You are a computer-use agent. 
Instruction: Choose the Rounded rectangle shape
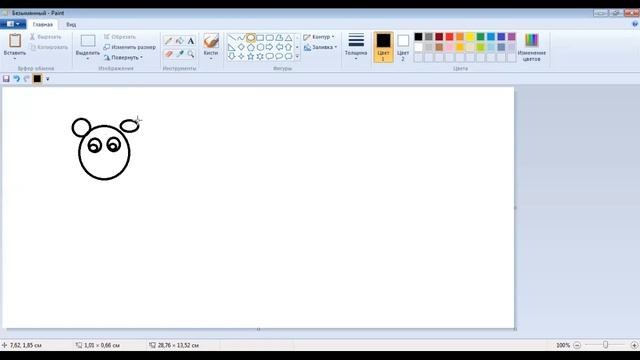[269, 38]
